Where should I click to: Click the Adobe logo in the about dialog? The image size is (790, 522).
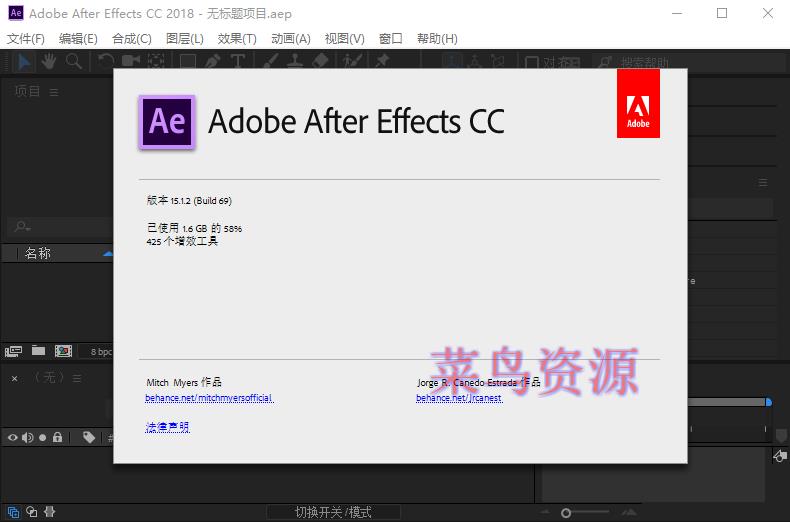pos(638,103)
